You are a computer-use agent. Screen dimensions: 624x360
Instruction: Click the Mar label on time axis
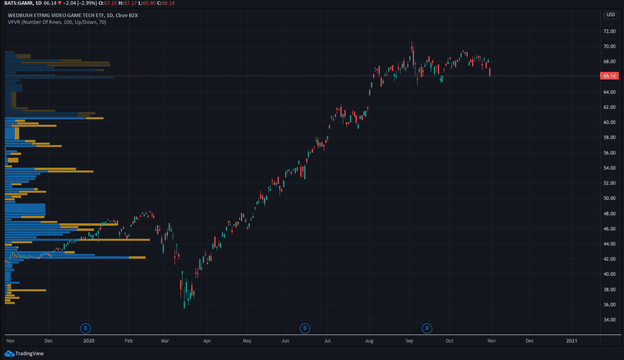pos(165,341)
